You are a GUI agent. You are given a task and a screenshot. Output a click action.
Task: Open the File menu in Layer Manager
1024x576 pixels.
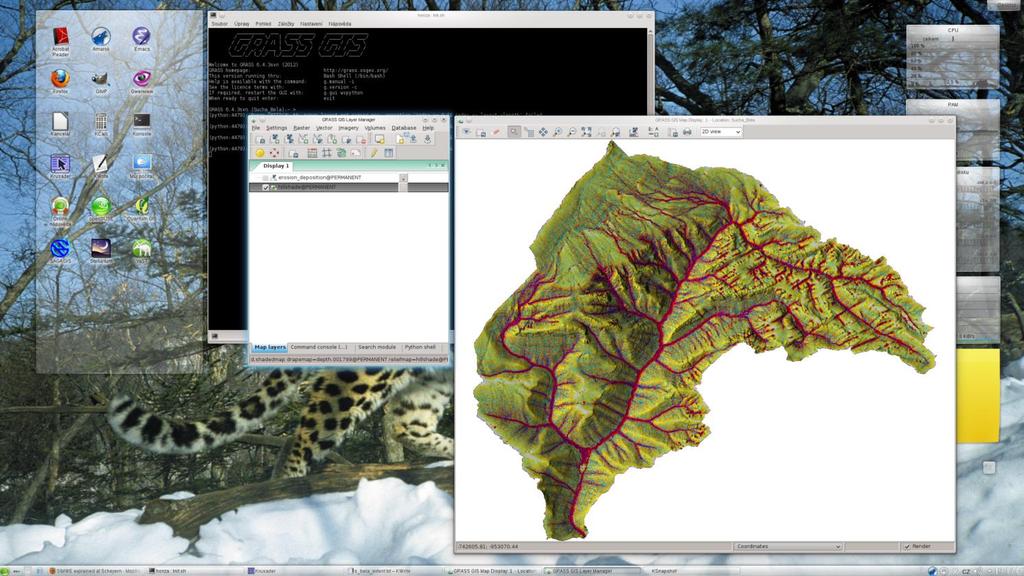click(x=256, y=128)
